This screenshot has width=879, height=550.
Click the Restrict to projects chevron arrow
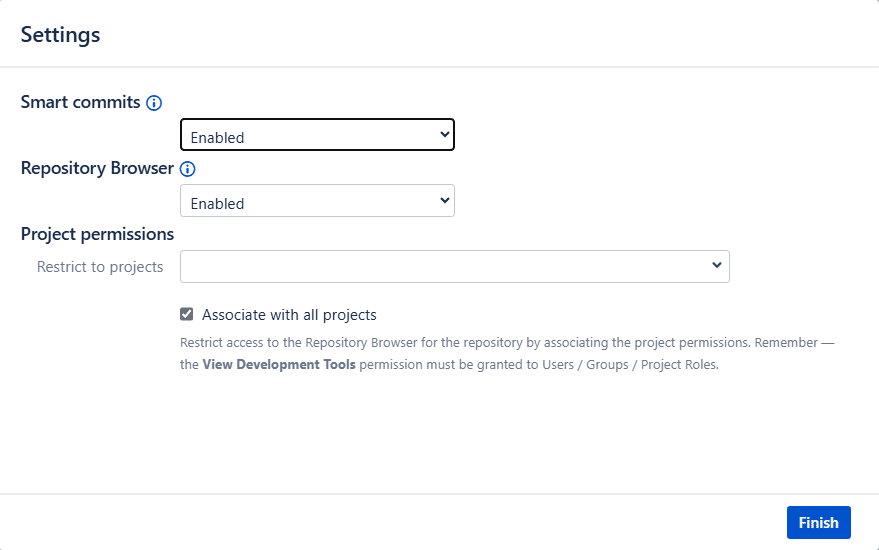pos(716,265)
